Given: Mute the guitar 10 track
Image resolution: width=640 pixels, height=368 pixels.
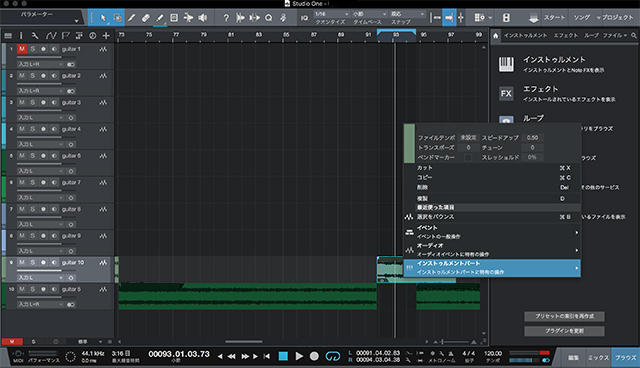Looking at the screenshot, I should 22,262.
